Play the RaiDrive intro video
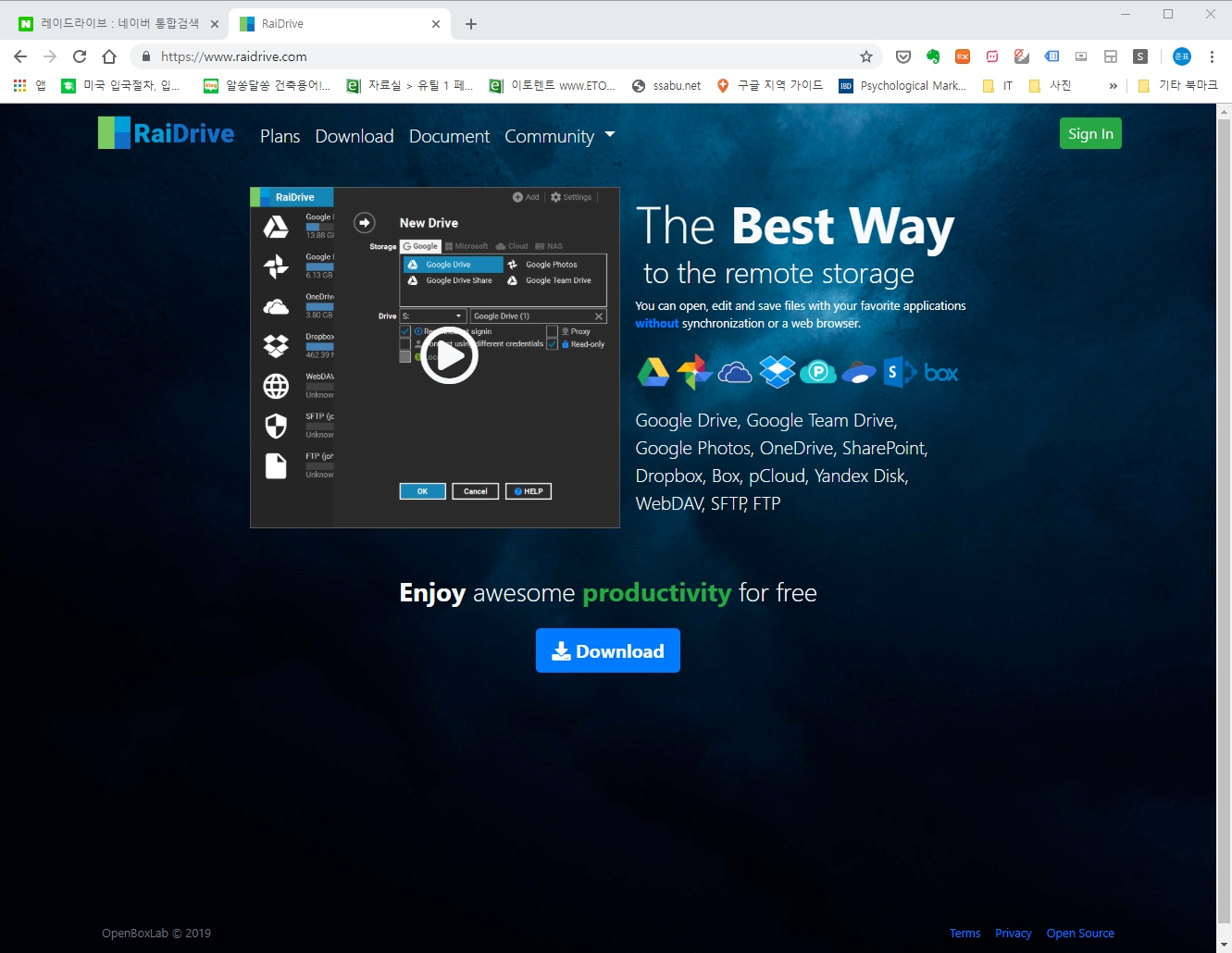The image size is (1232, 953). pyautogui.click(x=449, y=356)
